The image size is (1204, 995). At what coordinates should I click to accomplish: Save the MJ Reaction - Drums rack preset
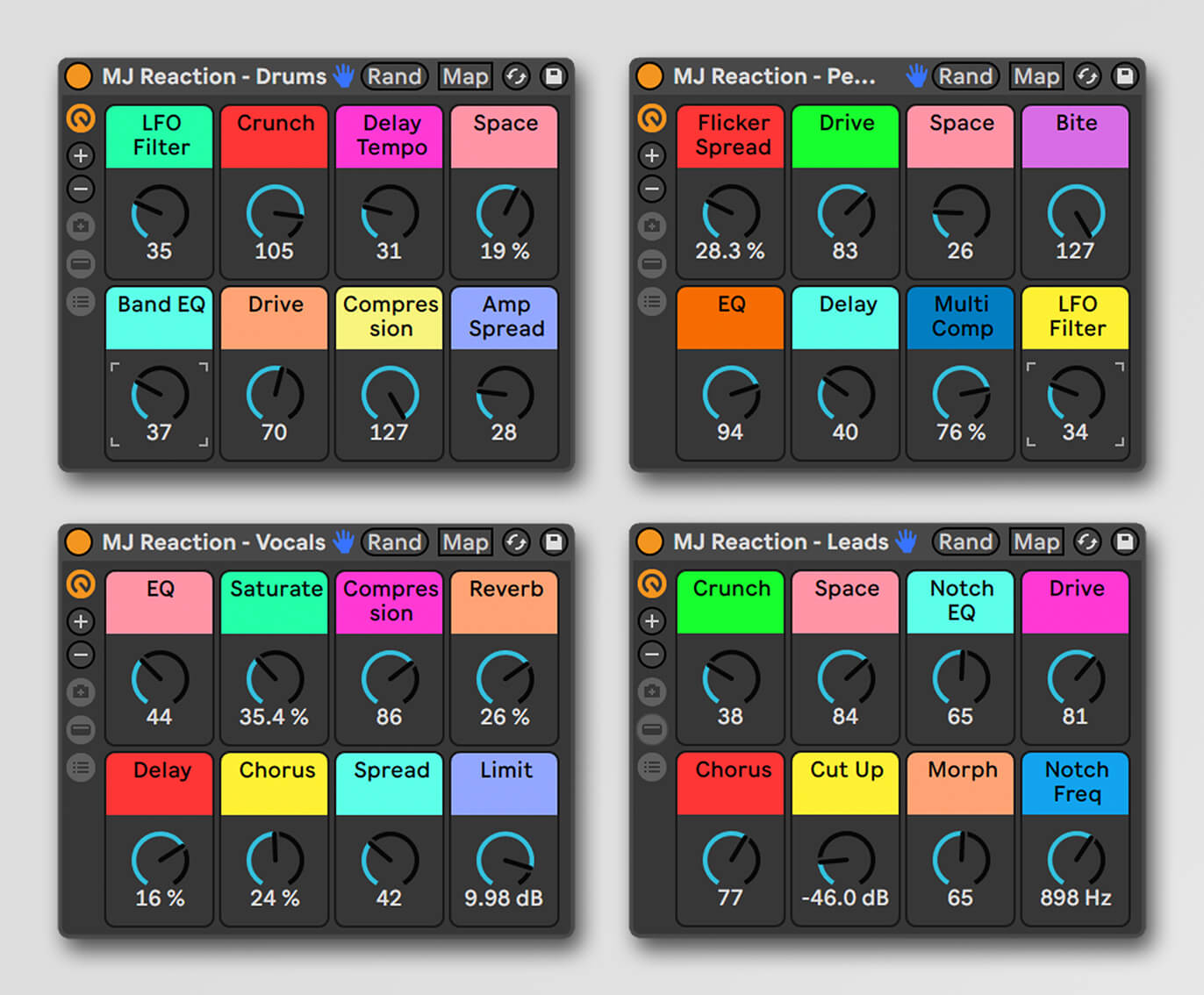point(554,76)
